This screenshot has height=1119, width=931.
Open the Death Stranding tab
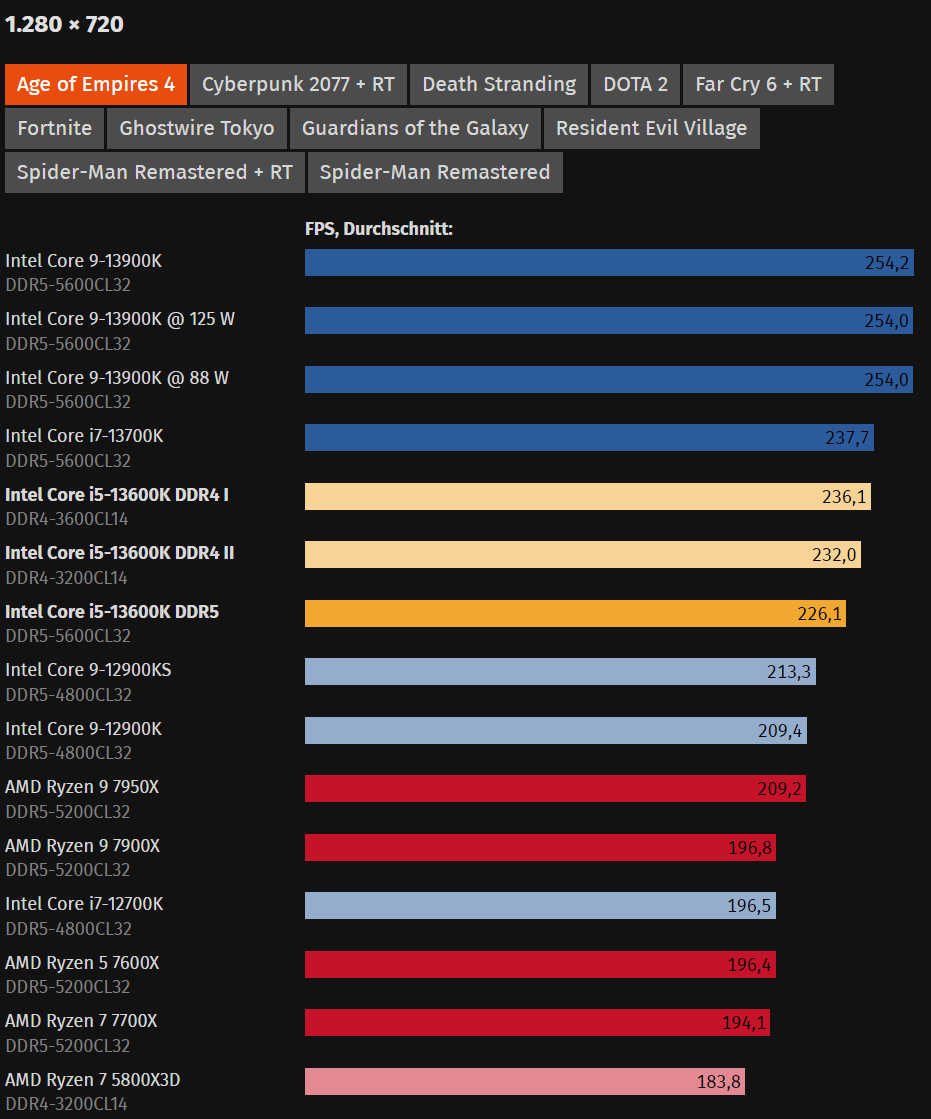click(499, 84)
